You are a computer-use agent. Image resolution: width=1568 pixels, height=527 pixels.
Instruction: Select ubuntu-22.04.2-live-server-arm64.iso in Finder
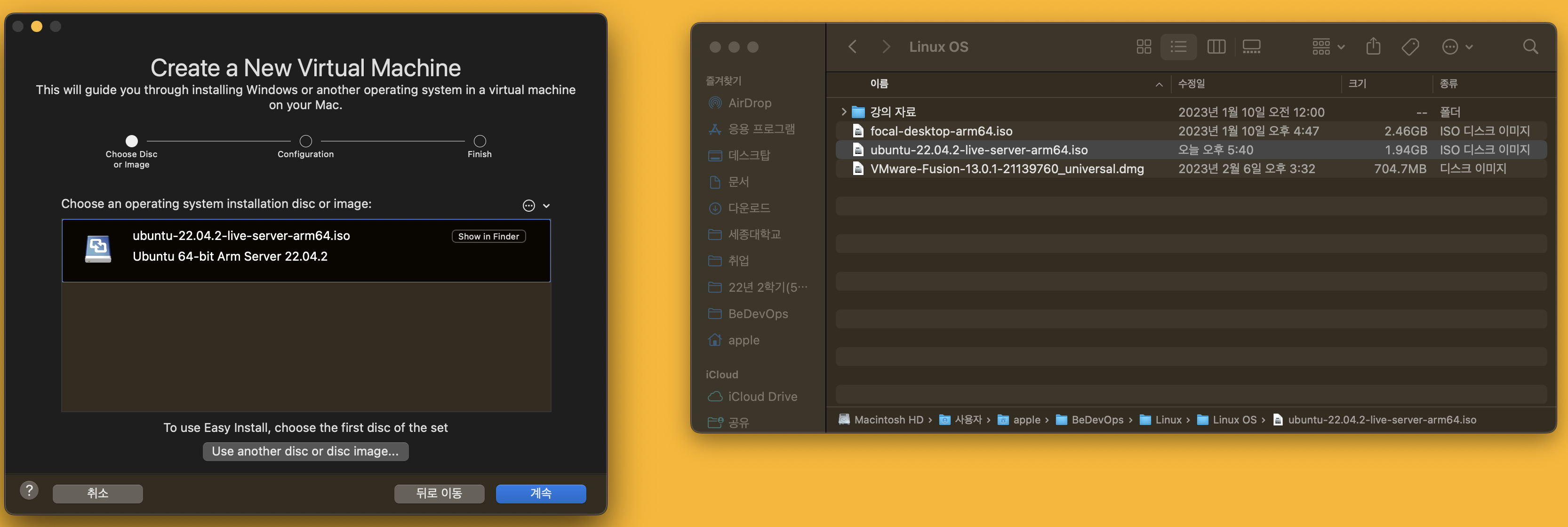(x=1191, y=150)
